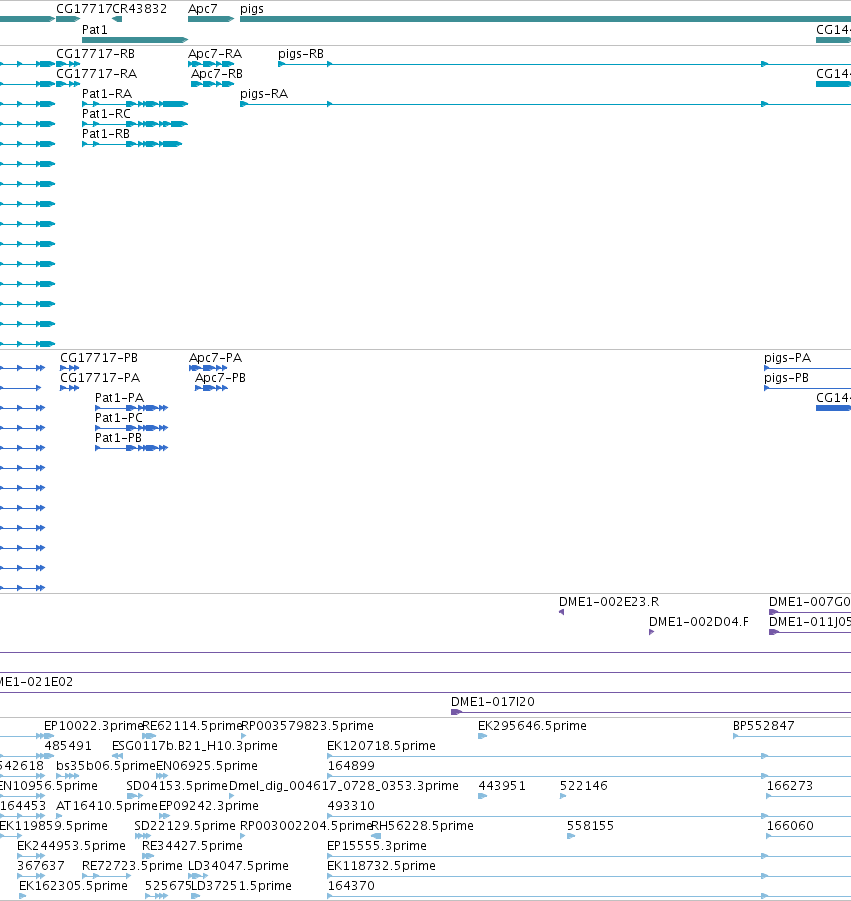Open the RP003579823.5prime EST label

tap(307, 726)
